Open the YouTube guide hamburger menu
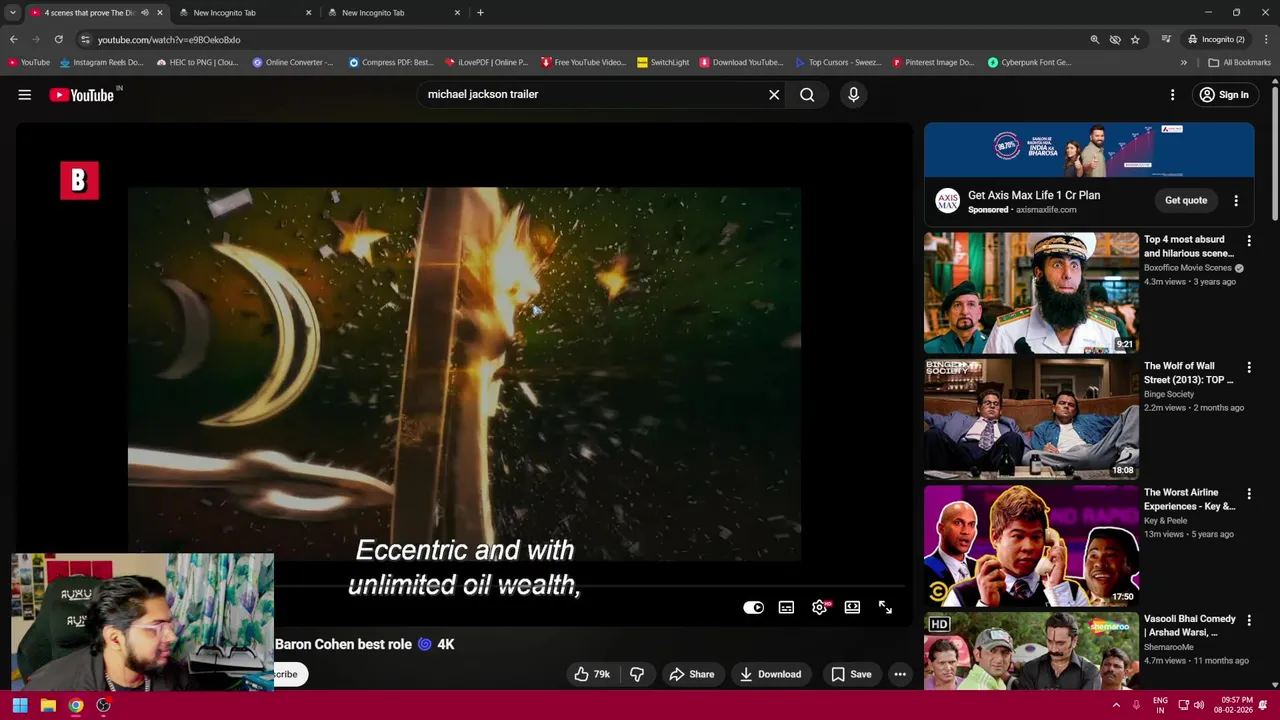The image size is (1280, 720). pyautogui.click(x=25, y=95)
